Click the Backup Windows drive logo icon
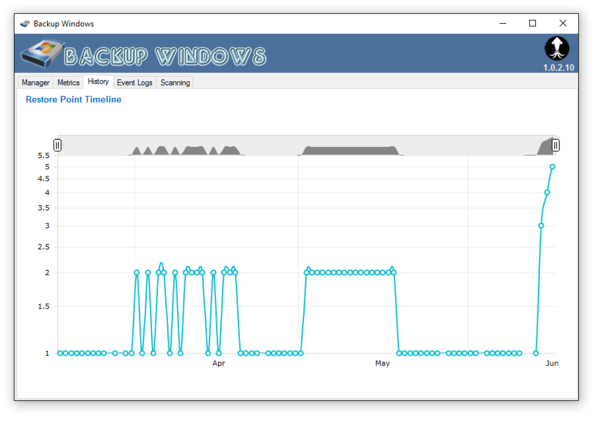600x424 pixels. (x=42, y=54)
